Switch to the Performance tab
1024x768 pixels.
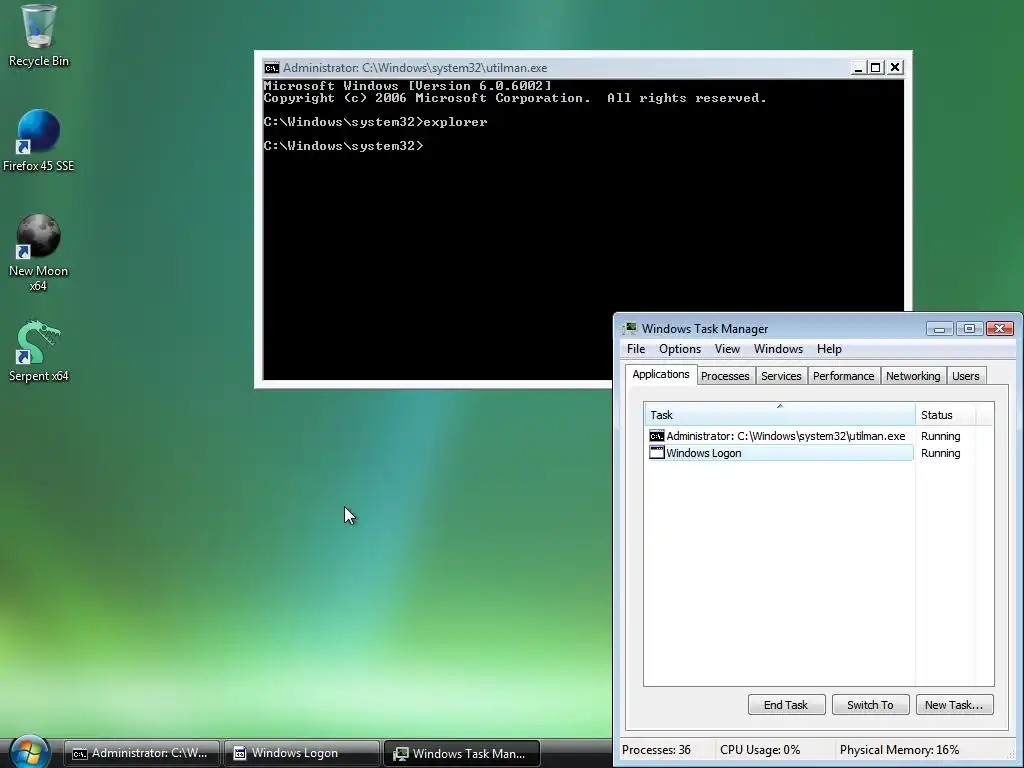pos(843,376)
